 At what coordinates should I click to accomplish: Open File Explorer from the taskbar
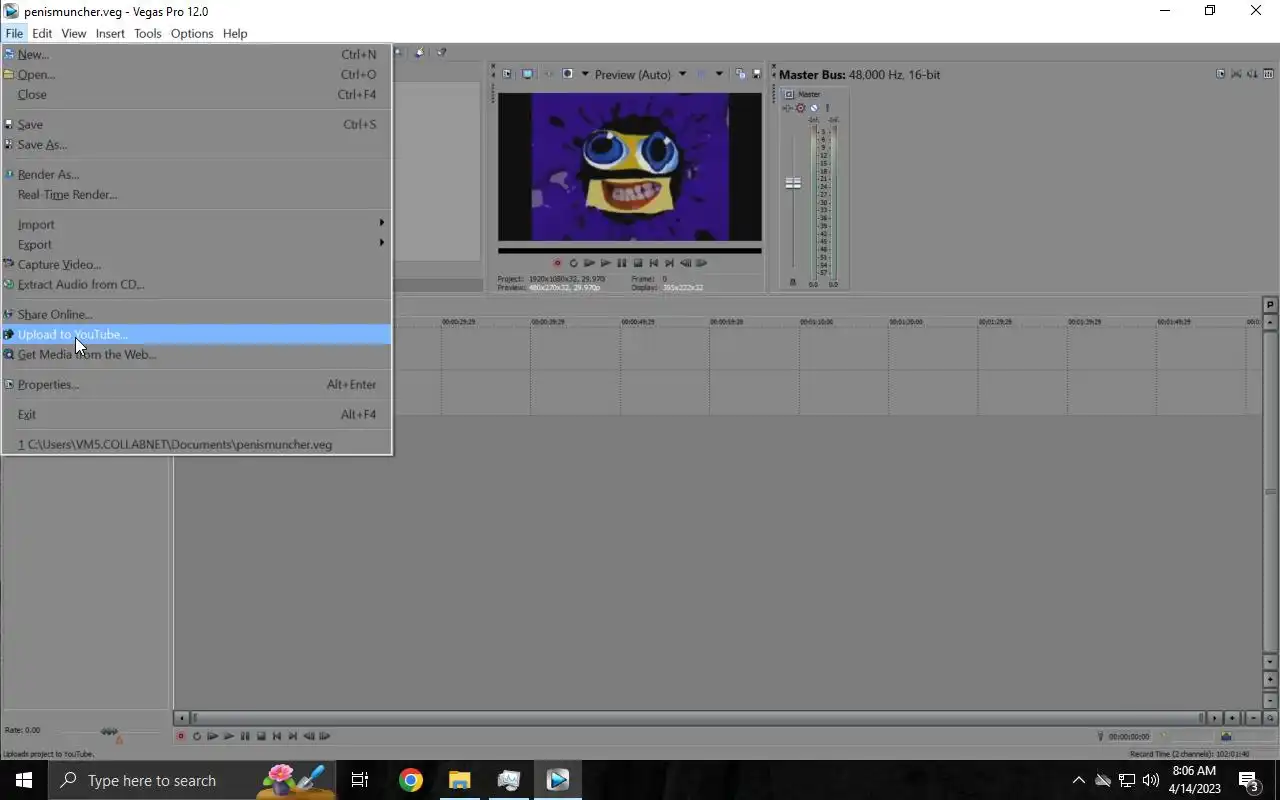pos(459,780)
